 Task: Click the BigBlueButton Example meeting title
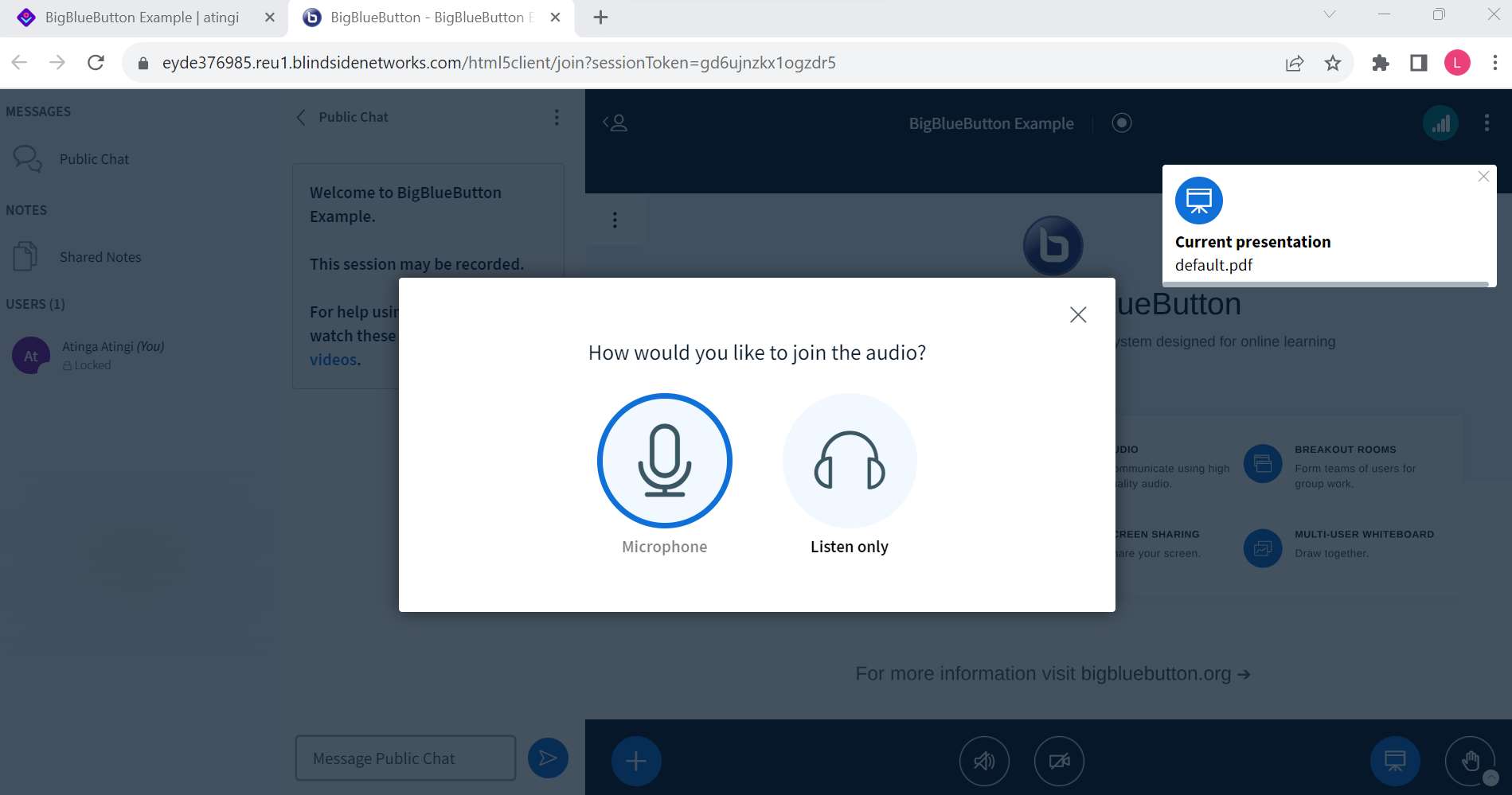click(991, 123)
